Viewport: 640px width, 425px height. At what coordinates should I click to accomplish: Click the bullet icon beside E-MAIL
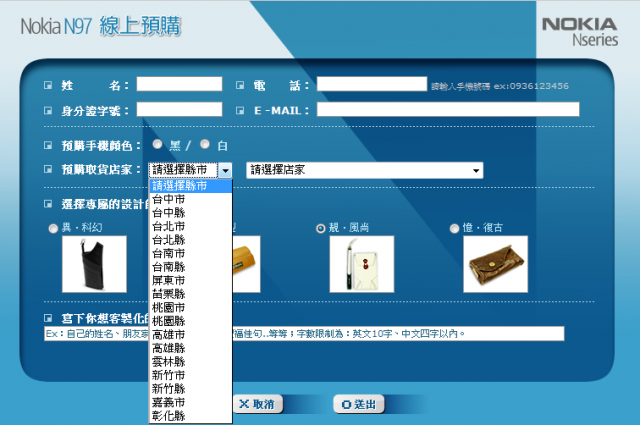coord(240,110)
